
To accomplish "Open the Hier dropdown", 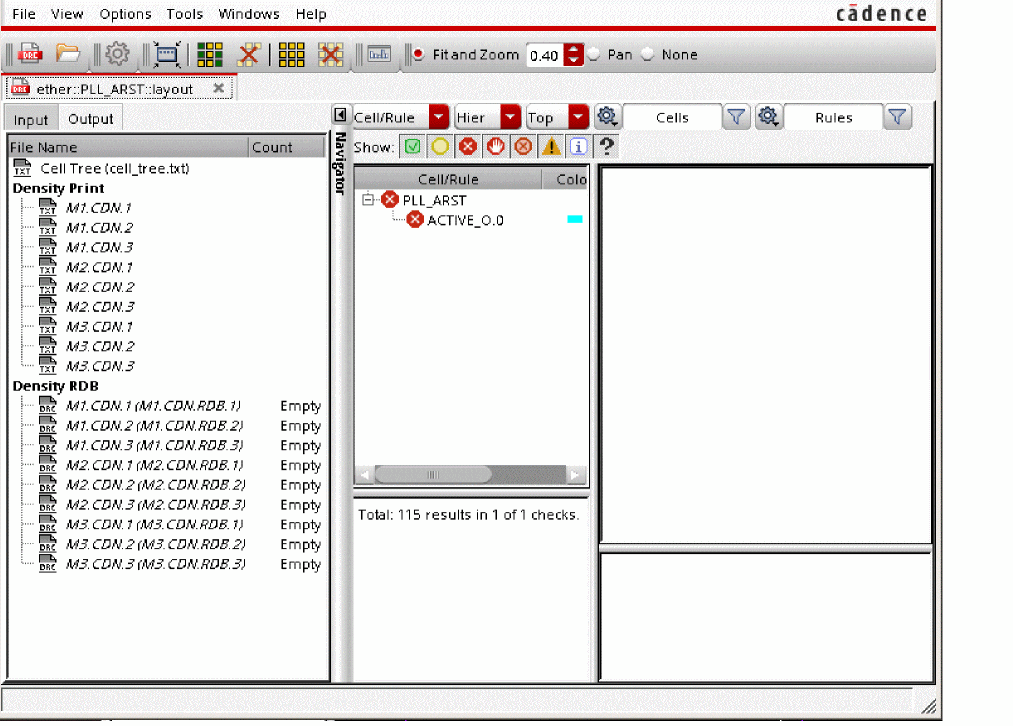I will 510,118.
